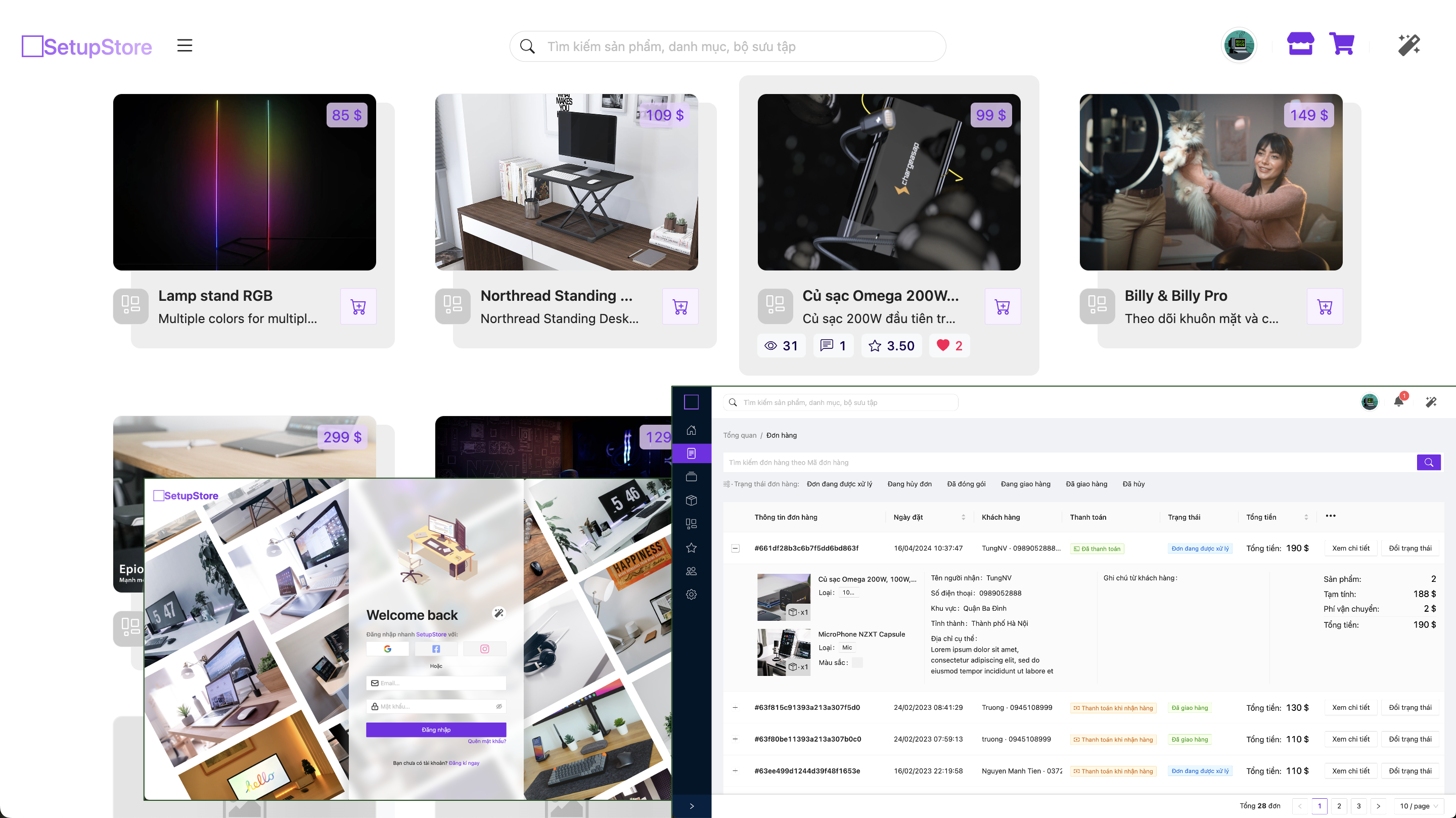Open the 10 / page dropdown
This screenshot has height=818, width=1456.
pyautogui.click(x=1419, y=806)
